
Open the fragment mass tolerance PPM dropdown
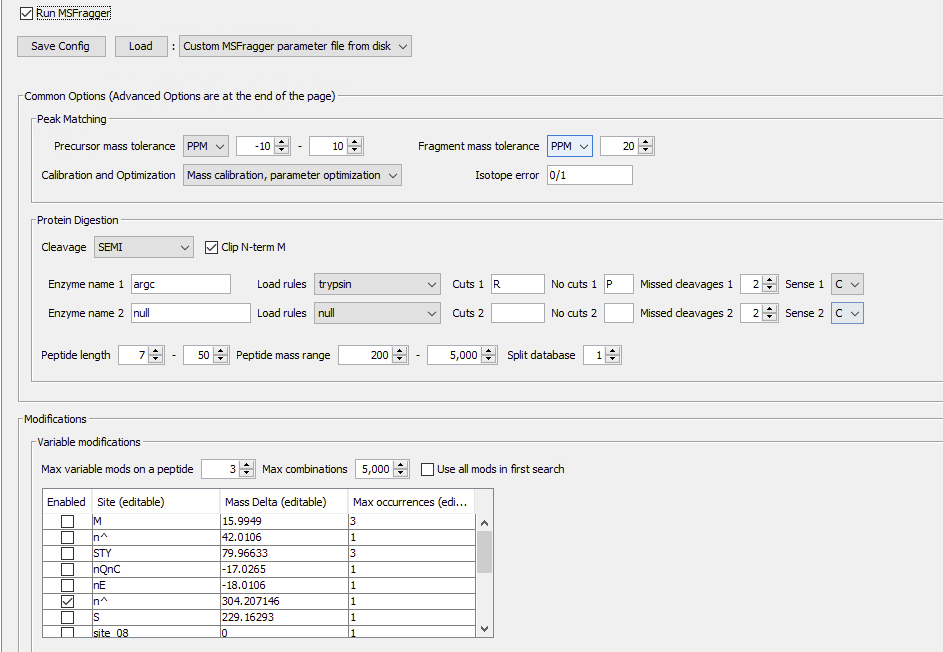tap(569, 145)
